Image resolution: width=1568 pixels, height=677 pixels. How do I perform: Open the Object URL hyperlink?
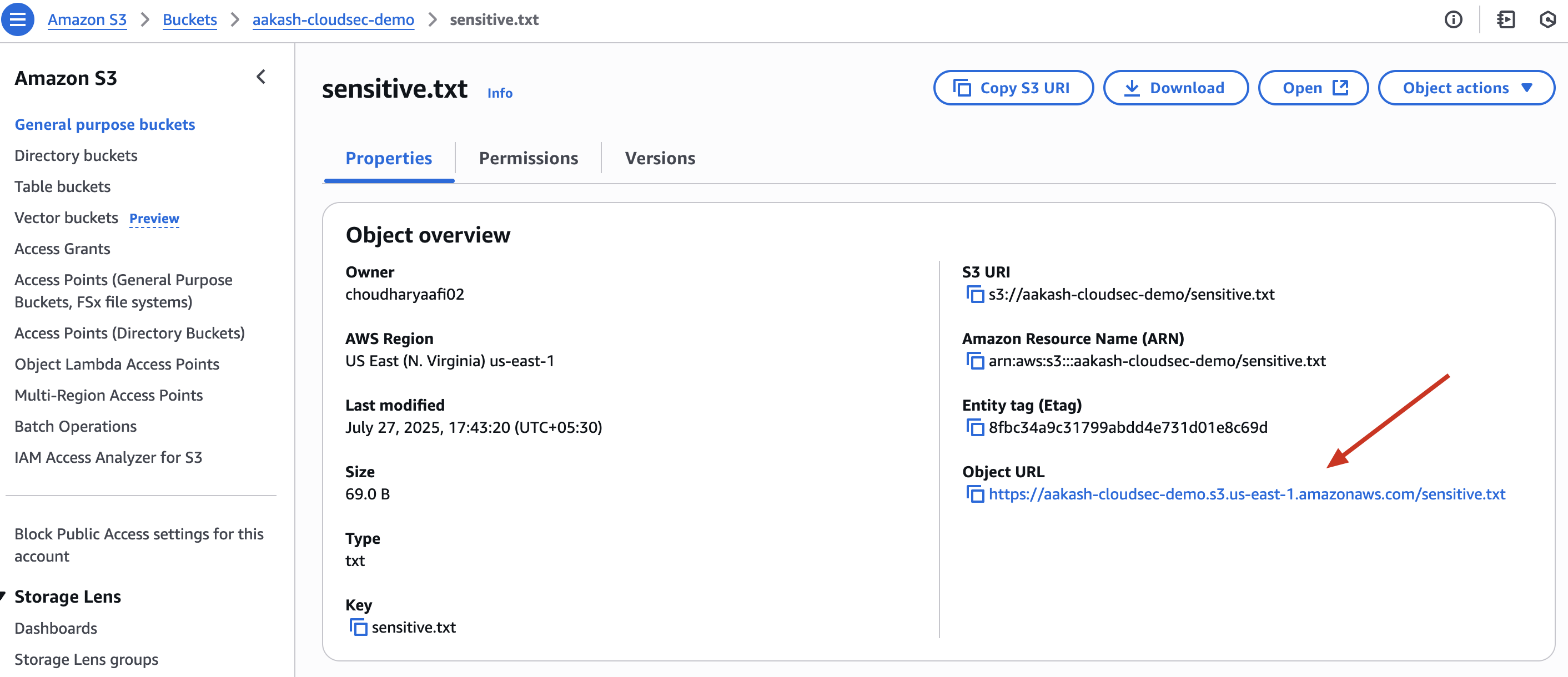(x=1246, y=494)
